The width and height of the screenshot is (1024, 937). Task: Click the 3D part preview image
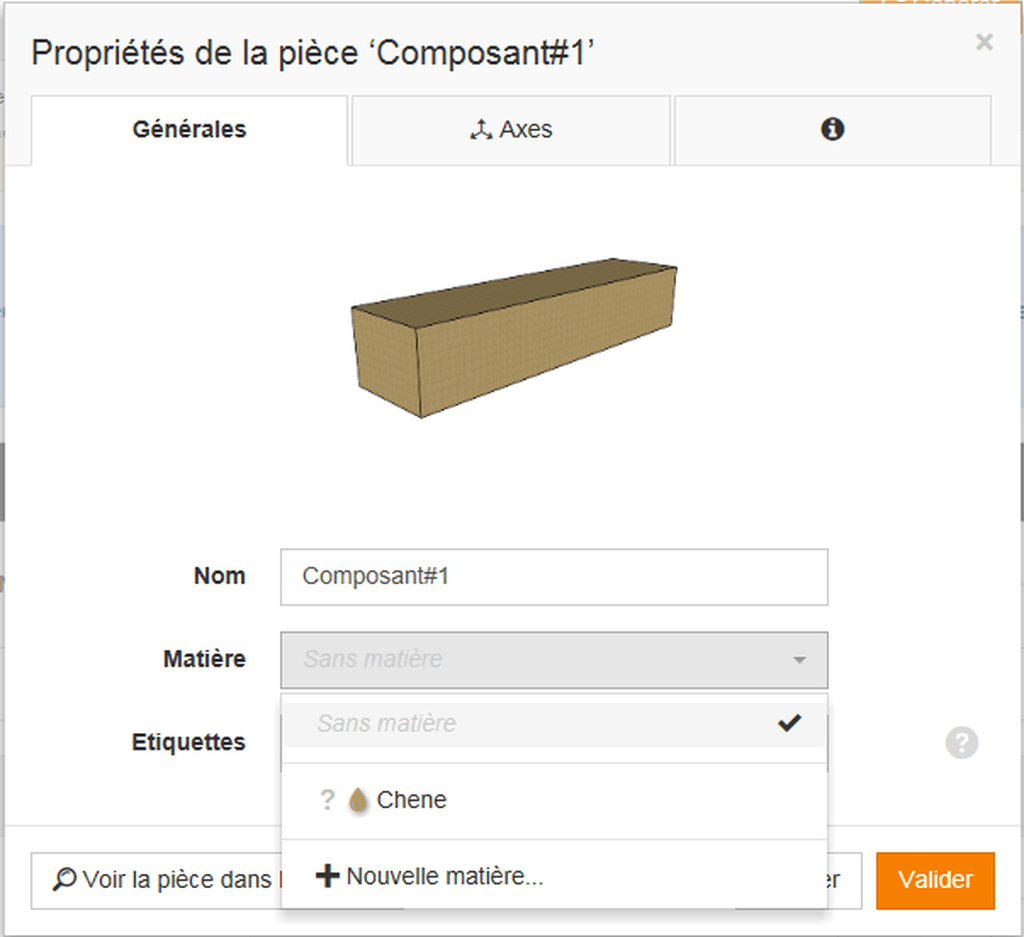point(514,335)
